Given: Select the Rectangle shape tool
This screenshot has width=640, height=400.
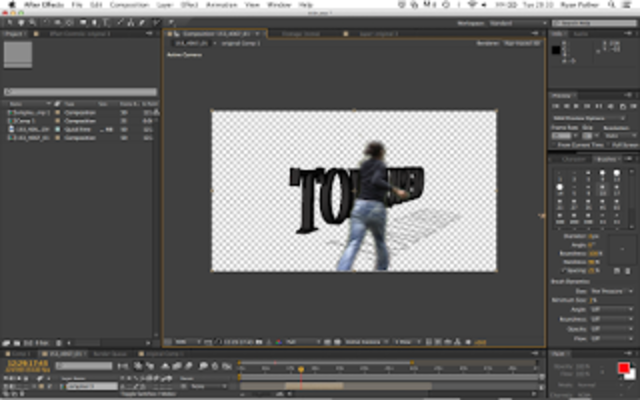Looking at the screenshot, I should (83, 23).
